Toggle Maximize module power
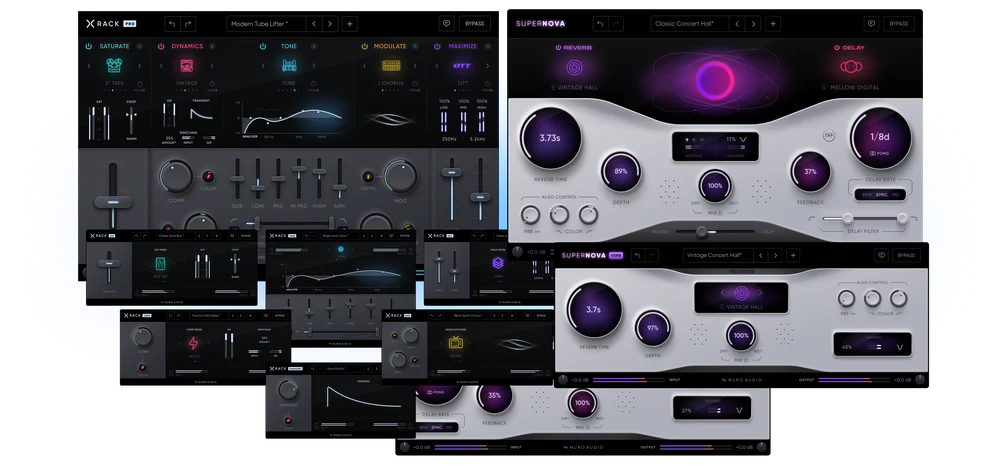1000x466 pixels. click(x=437, y=46)
